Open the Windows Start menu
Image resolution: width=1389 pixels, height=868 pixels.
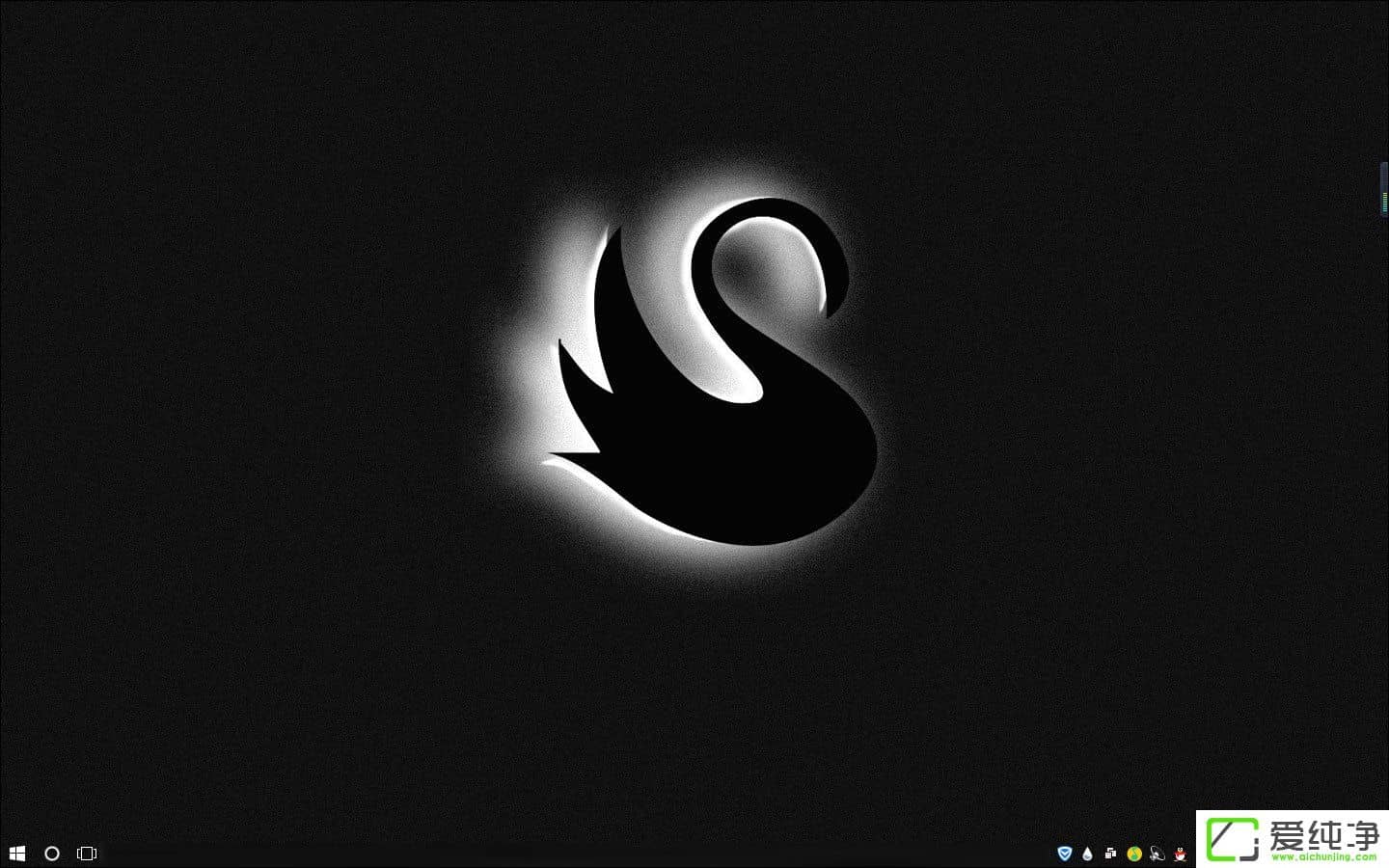[x=16, y=854]
